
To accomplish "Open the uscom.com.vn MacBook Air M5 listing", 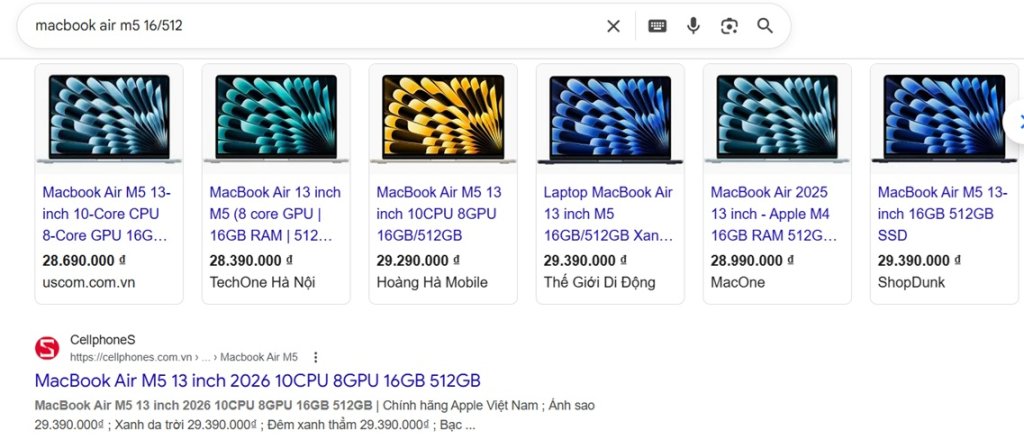I will click(106, 213).
